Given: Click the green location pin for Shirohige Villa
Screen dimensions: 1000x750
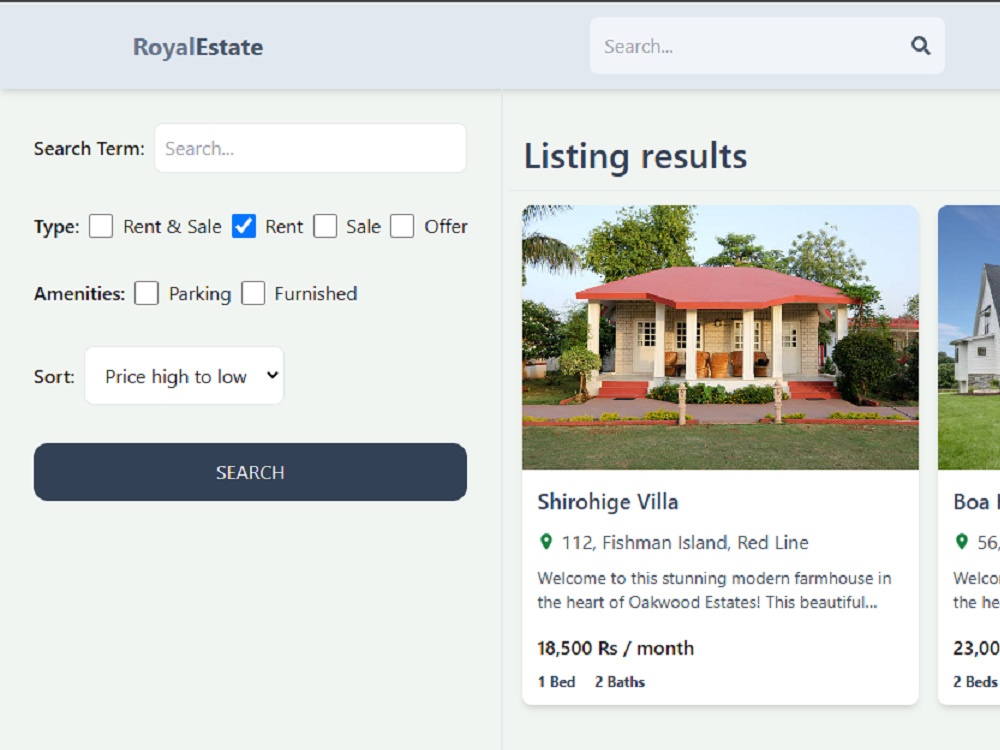Looking at the screenshot, I should point(546,542).
